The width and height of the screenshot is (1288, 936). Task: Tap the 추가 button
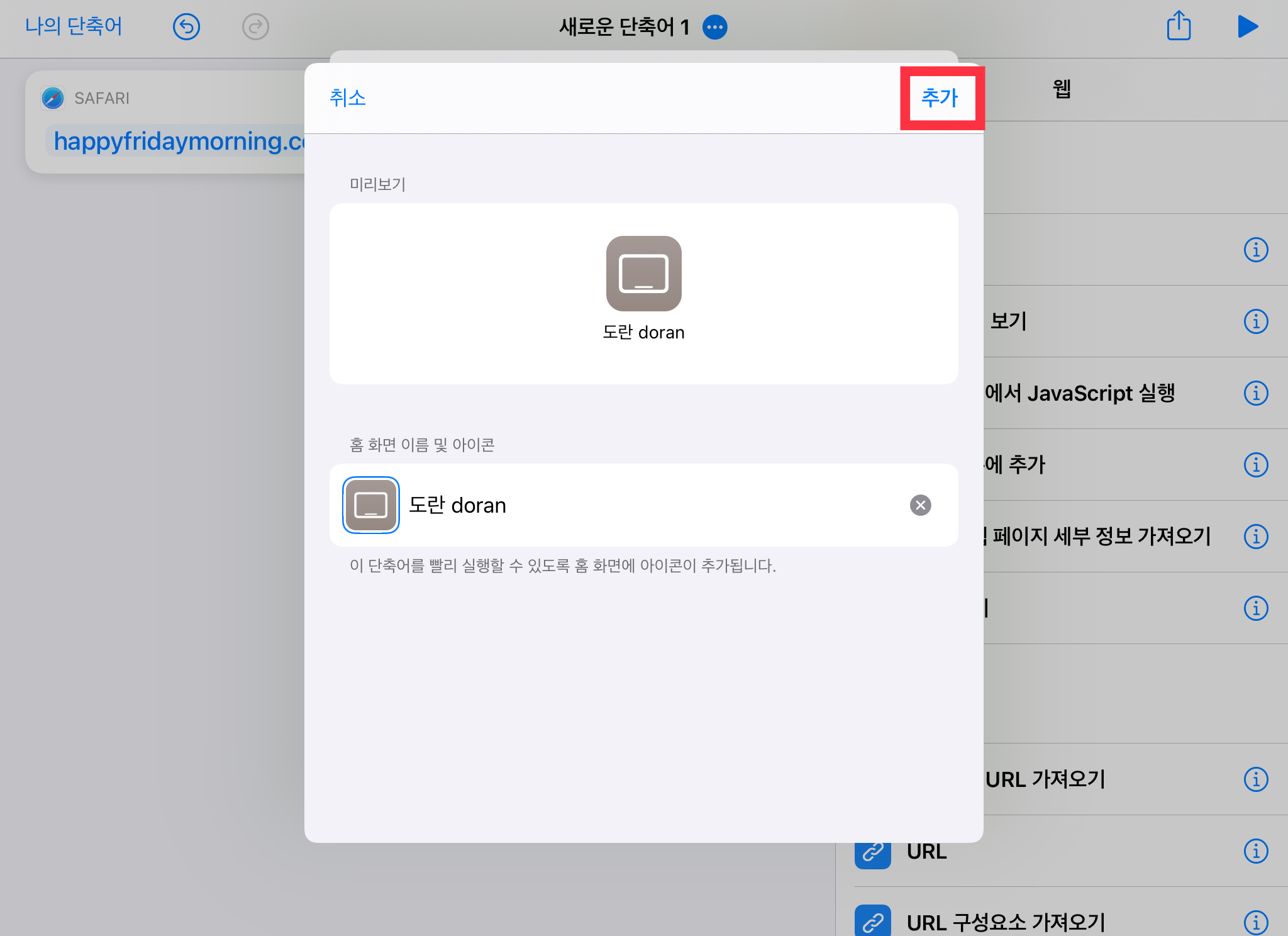(x=940, y=97)
